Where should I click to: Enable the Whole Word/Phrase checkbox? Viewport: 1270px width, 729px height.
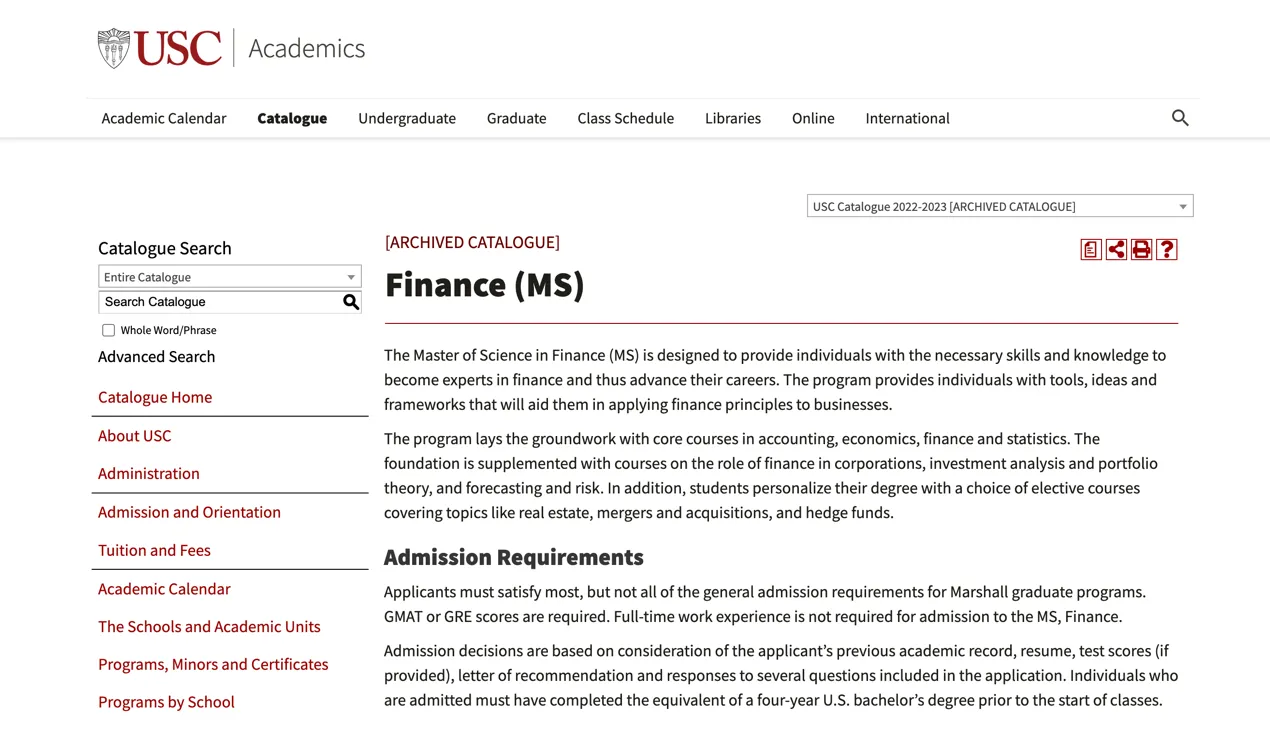[108, 330]
